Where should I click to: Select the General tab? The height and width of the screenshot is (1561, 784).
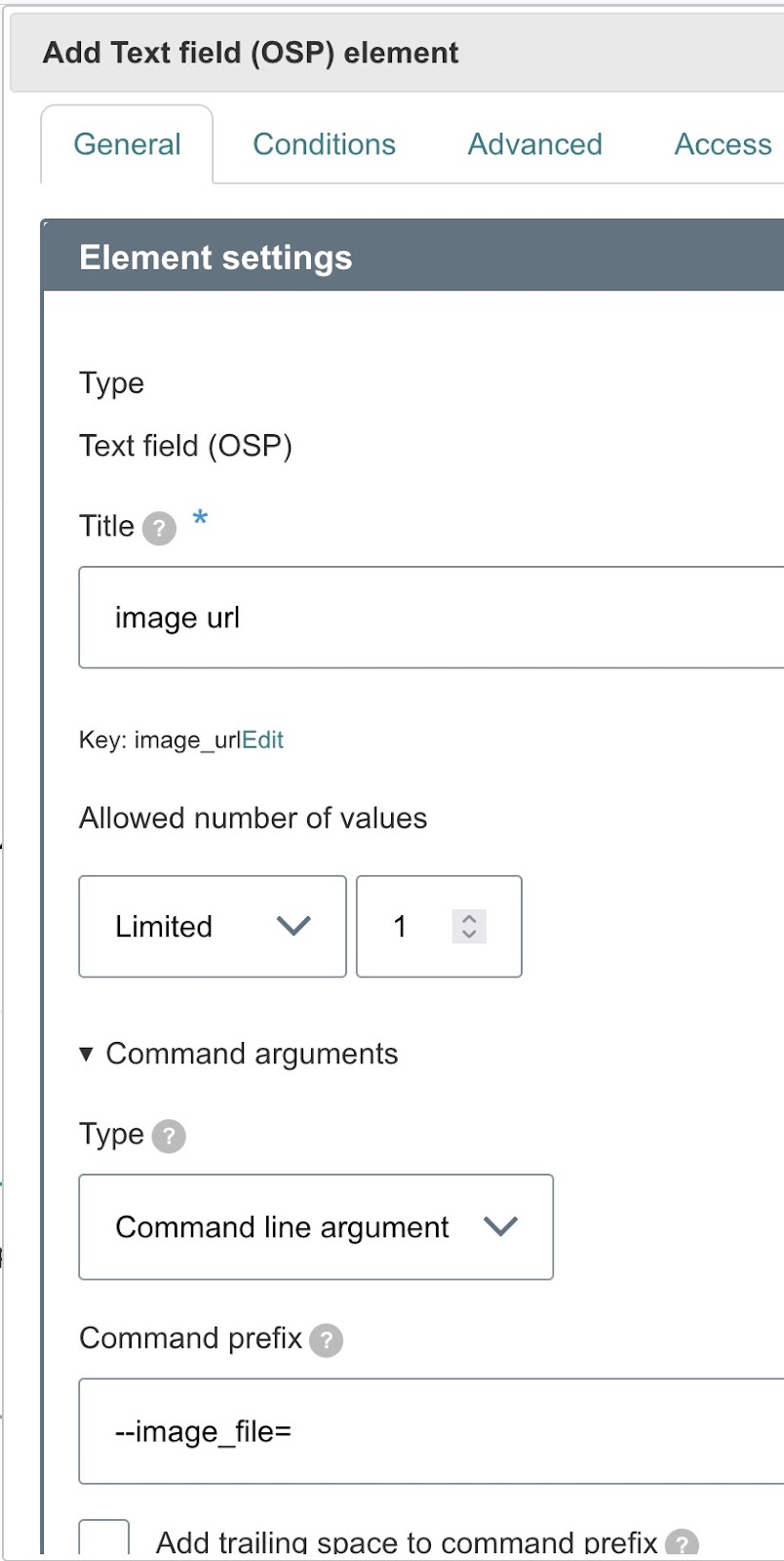[127, 144]
